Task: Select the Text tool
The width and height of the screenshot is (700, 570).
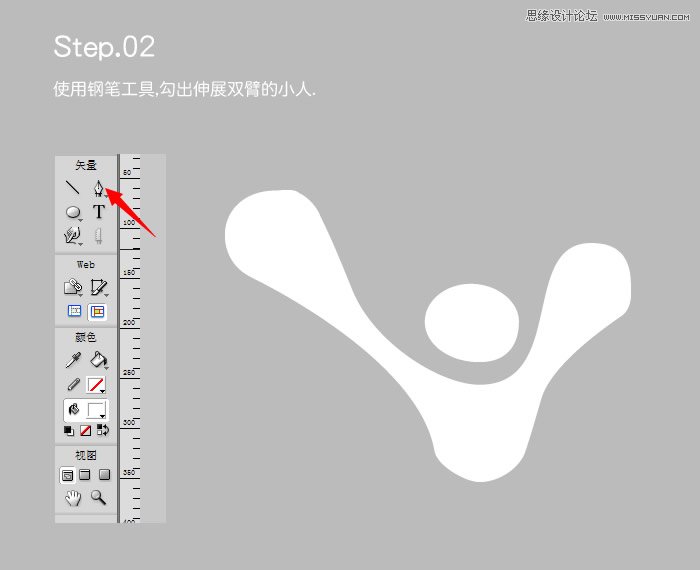Action: tap(98, 212)
